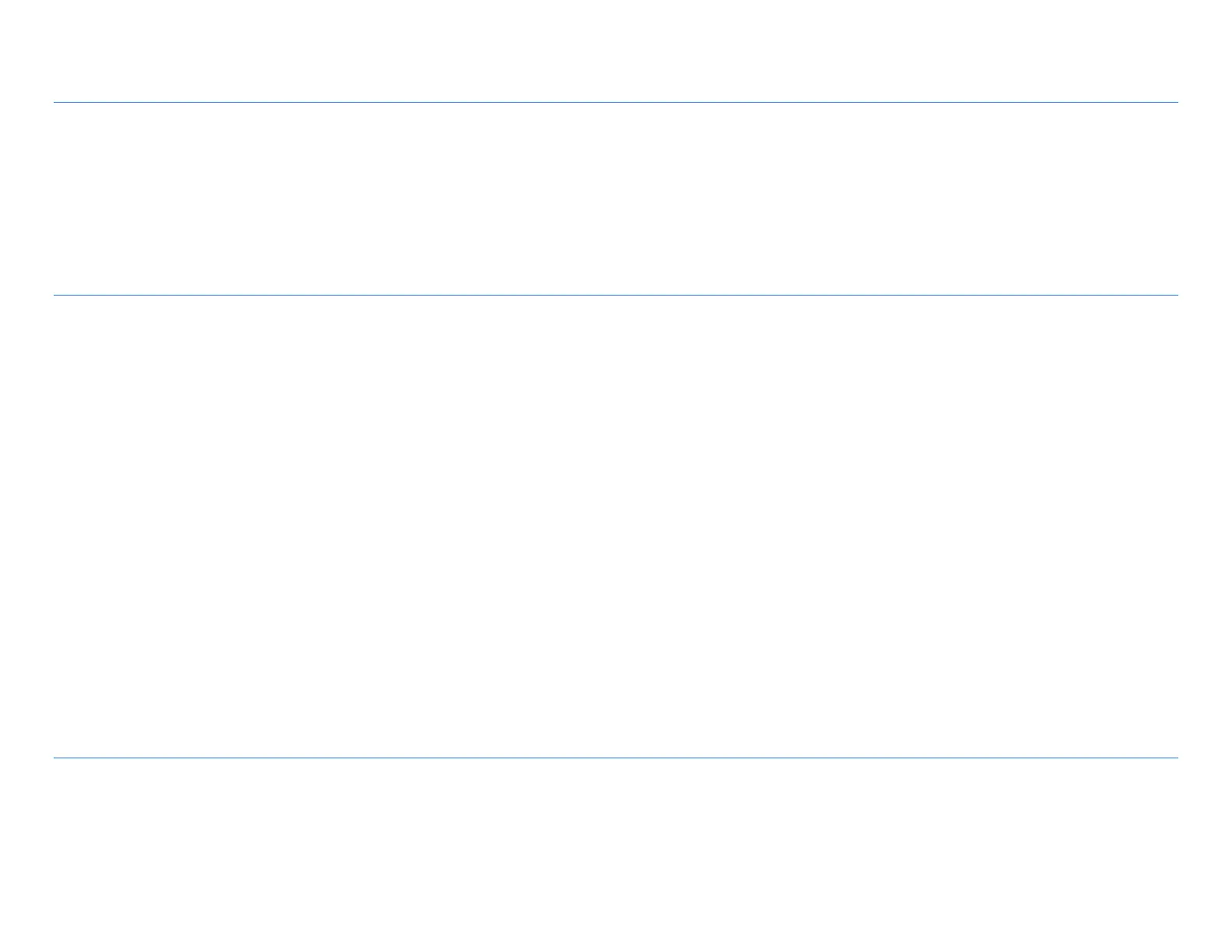Click the blank area above the top divider
This screenshot has width=1232, height=952.
pyautogui.click(x=615, y=51)
